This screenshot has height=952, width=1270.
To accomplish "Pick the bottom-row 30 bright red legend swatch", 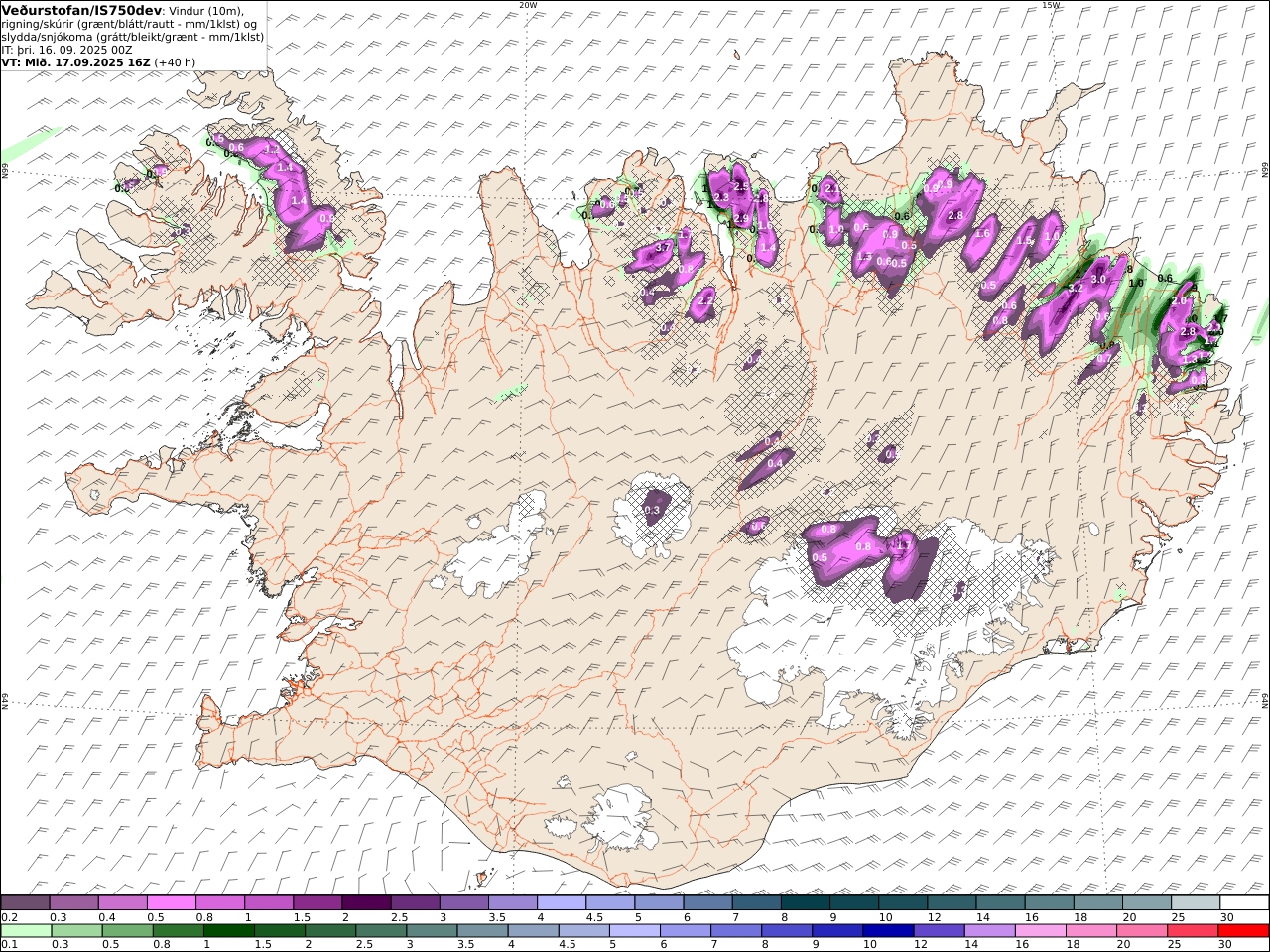I will coord(1244,930).
